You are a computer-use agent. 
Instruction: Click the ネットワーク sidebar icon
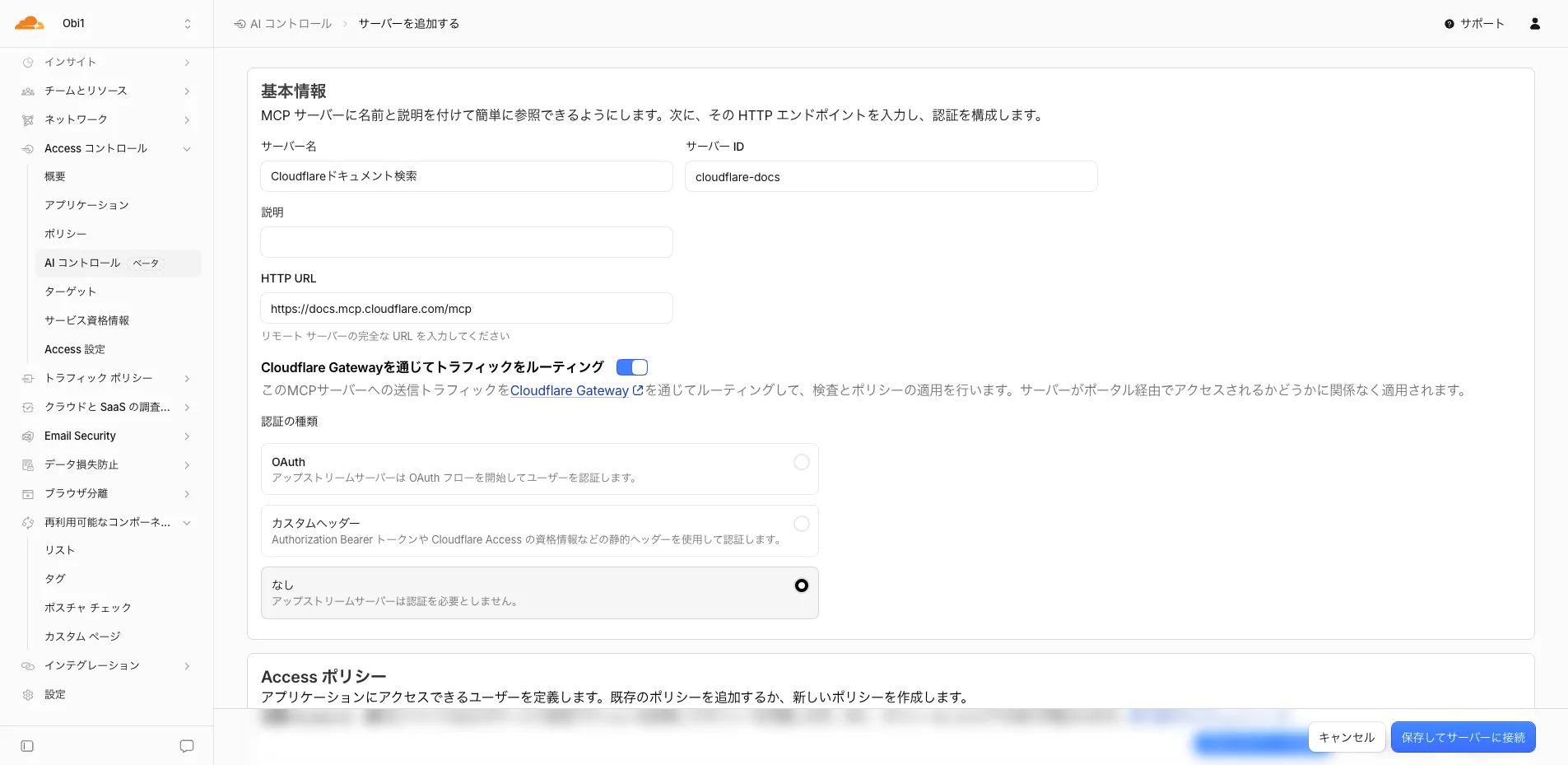pos(28,120)
